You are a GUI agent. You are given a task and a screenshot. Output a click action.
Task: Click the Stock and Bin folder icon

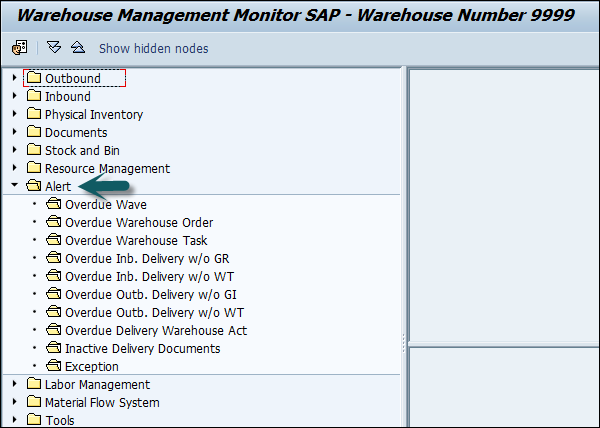point(34,151)
